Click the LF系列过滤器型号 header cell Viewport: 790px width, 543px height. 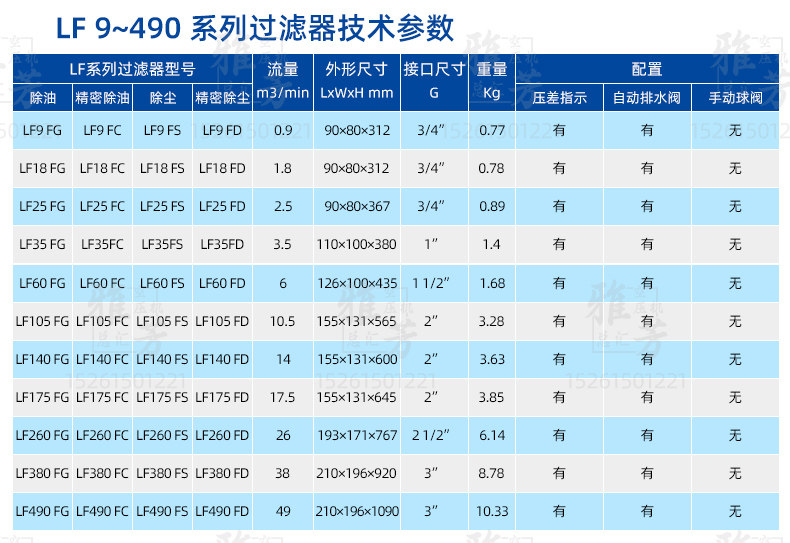point(133,69)
